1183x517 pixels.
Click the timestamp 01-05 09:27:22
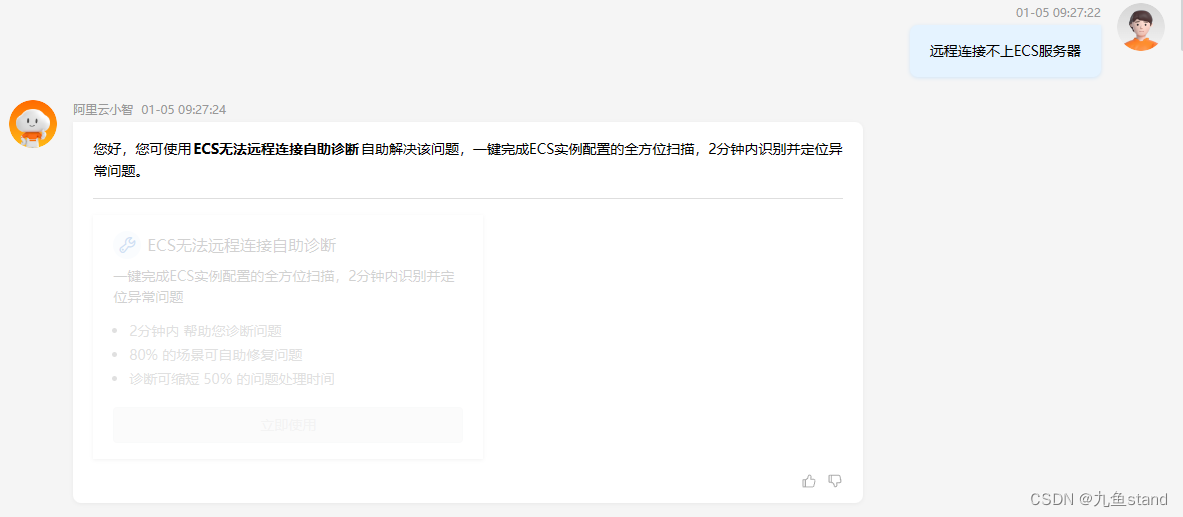(1058, 13)
